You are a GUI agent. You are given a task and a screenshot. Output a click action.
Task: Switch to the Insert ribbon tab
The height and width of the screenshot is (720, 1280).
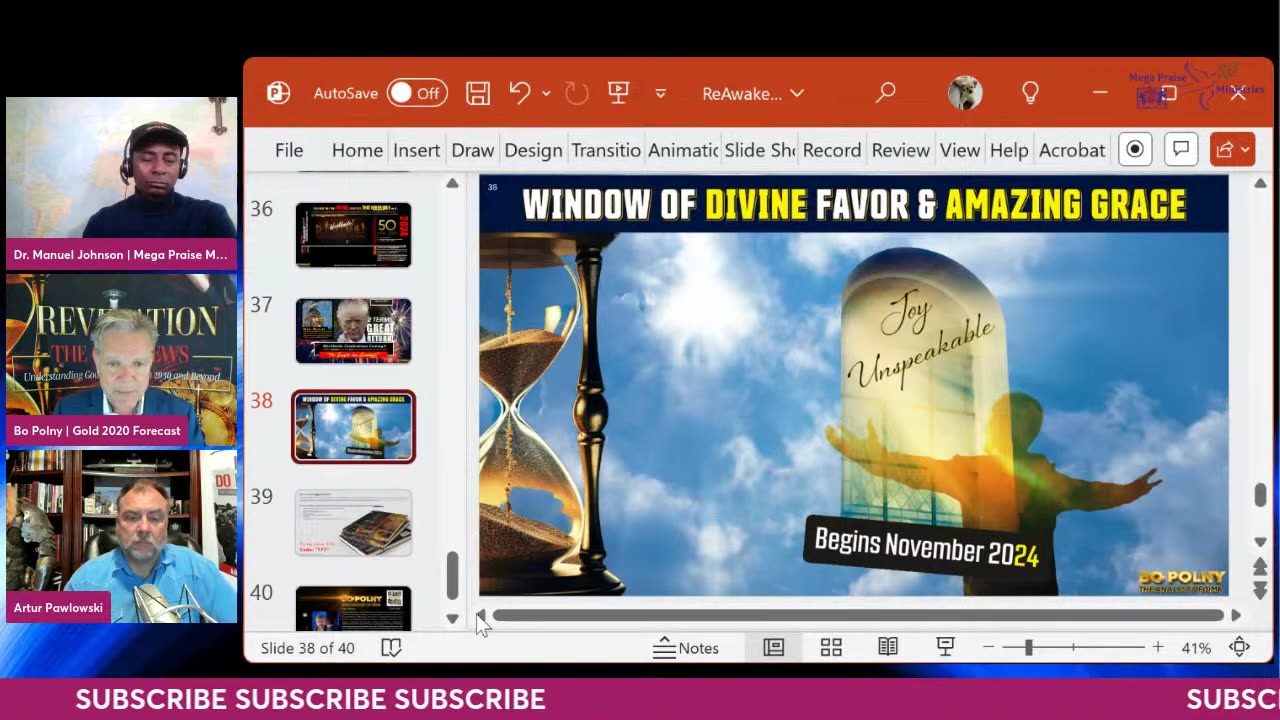coord(416,150)
